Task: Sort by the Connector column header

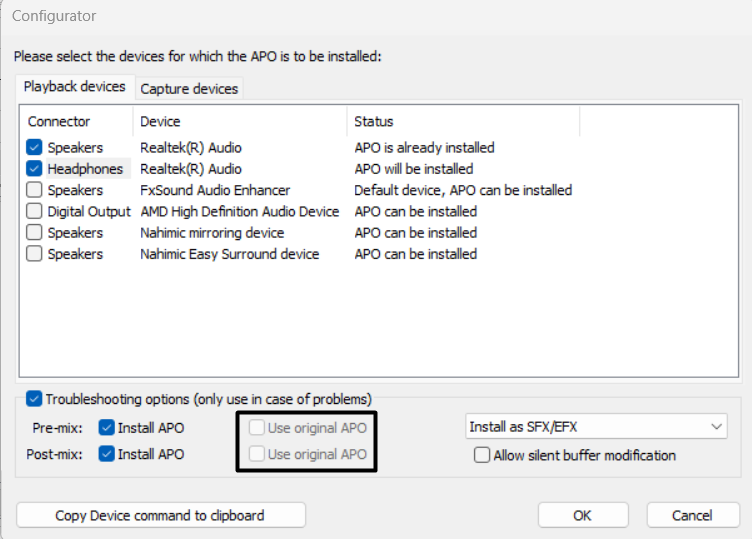Action: (x=59, y=121)
